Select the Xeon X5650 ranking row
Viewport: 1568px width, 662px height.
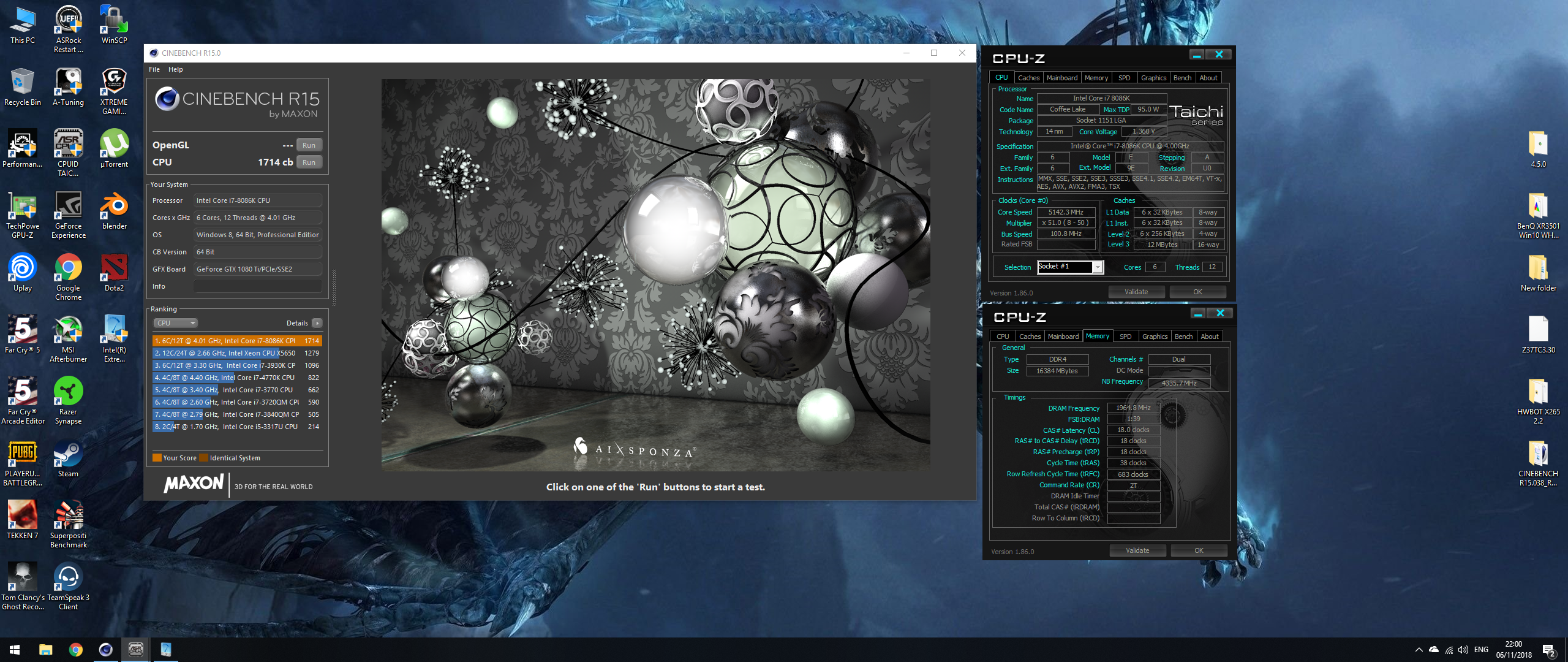[237, 353]
